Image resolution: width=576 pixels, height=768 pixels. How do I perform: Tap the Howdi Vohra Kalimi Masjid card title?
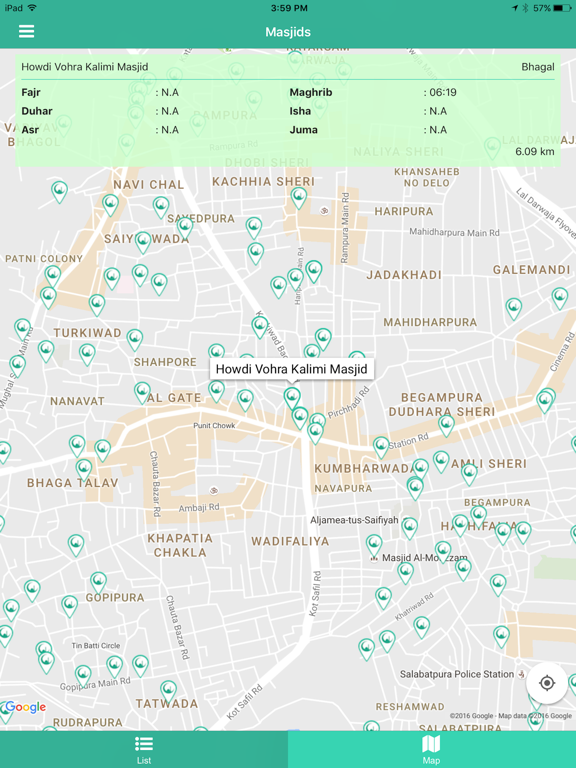(85, 67)
